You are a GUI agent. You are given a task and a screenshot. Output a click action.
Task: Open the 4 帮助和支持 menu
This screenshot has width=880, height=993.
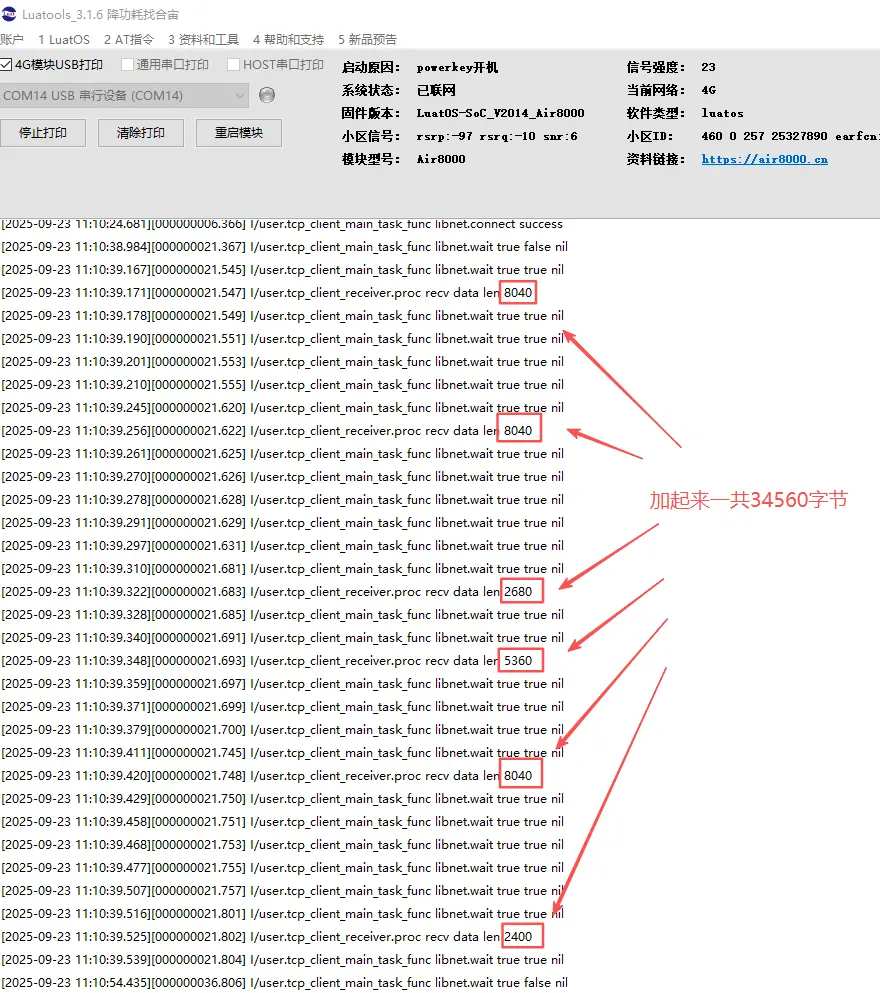[x=288, y=39]
